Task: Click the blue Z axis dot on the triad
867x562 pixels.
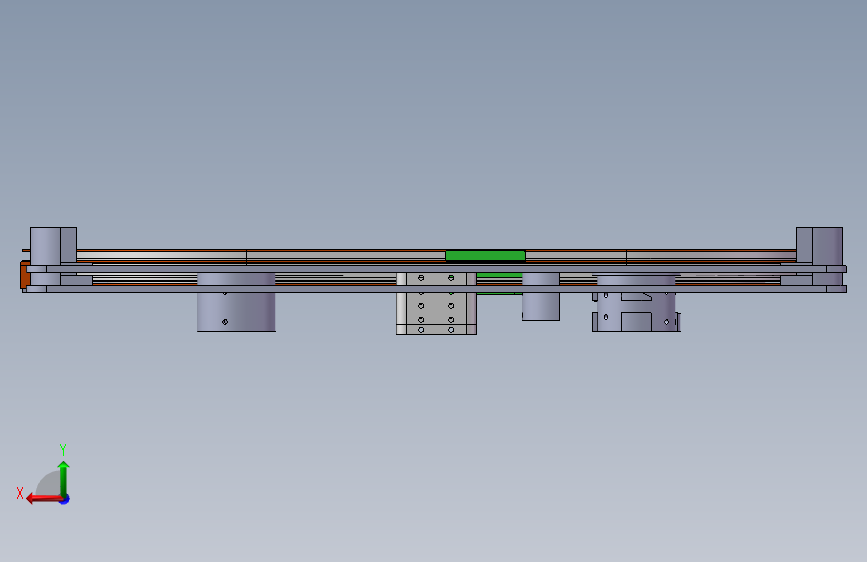Action: click(x=65, y=499)
